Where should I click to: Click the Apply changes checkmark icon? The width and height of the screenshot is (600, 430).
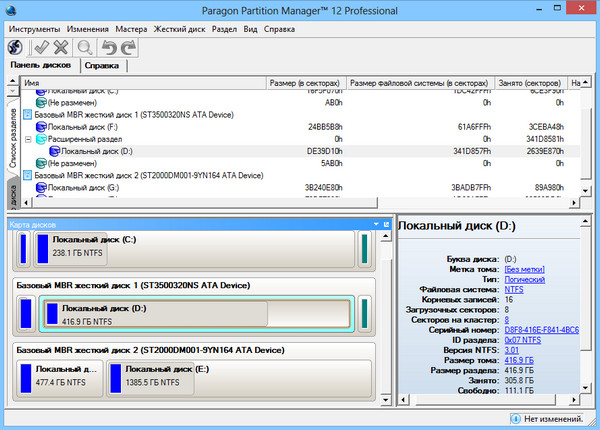click(x=41, y=47)
